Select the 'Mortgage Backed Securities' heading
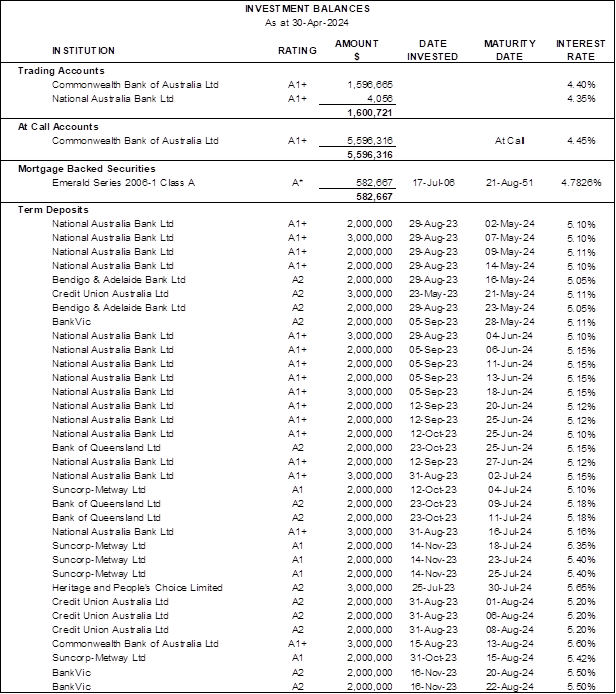 click(x=87, y=169)
